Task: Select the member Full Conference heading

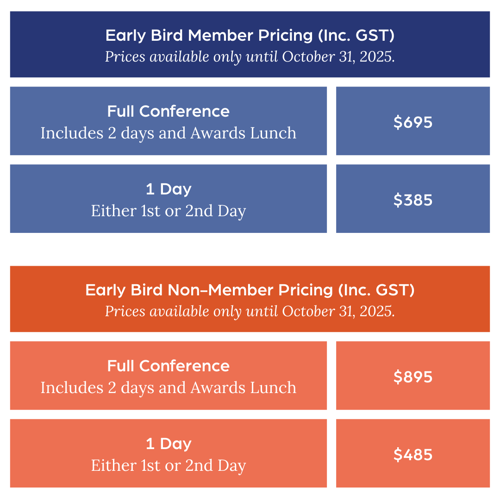Action: click(168, 111)
